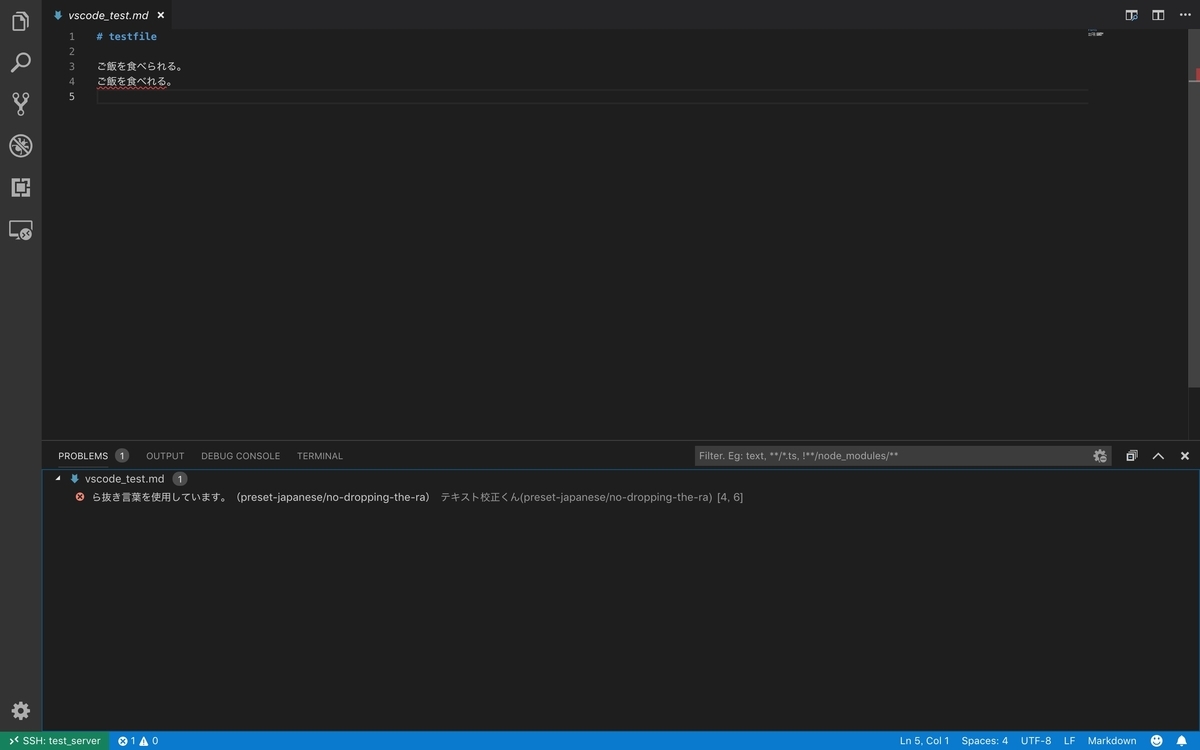Screen dimensions: 1200x750
Task: Switch to the DEBUG CONSOLE tab
Action: click(x=240, y=456)
